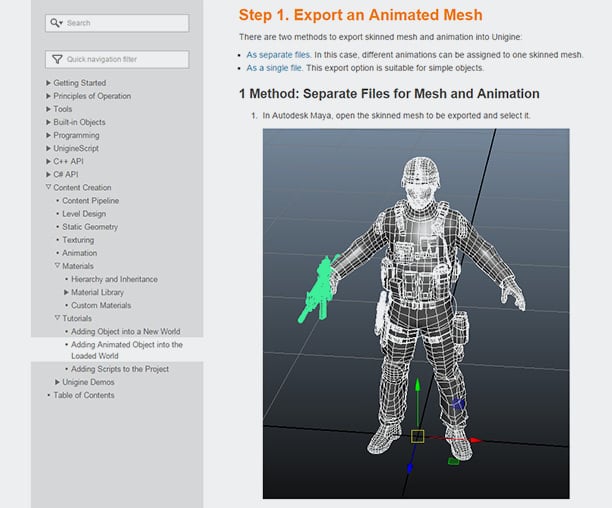Open the Programming navigation entry
Image resolution: width=612 pixels, height=508 pixels.
coord(76,135)
